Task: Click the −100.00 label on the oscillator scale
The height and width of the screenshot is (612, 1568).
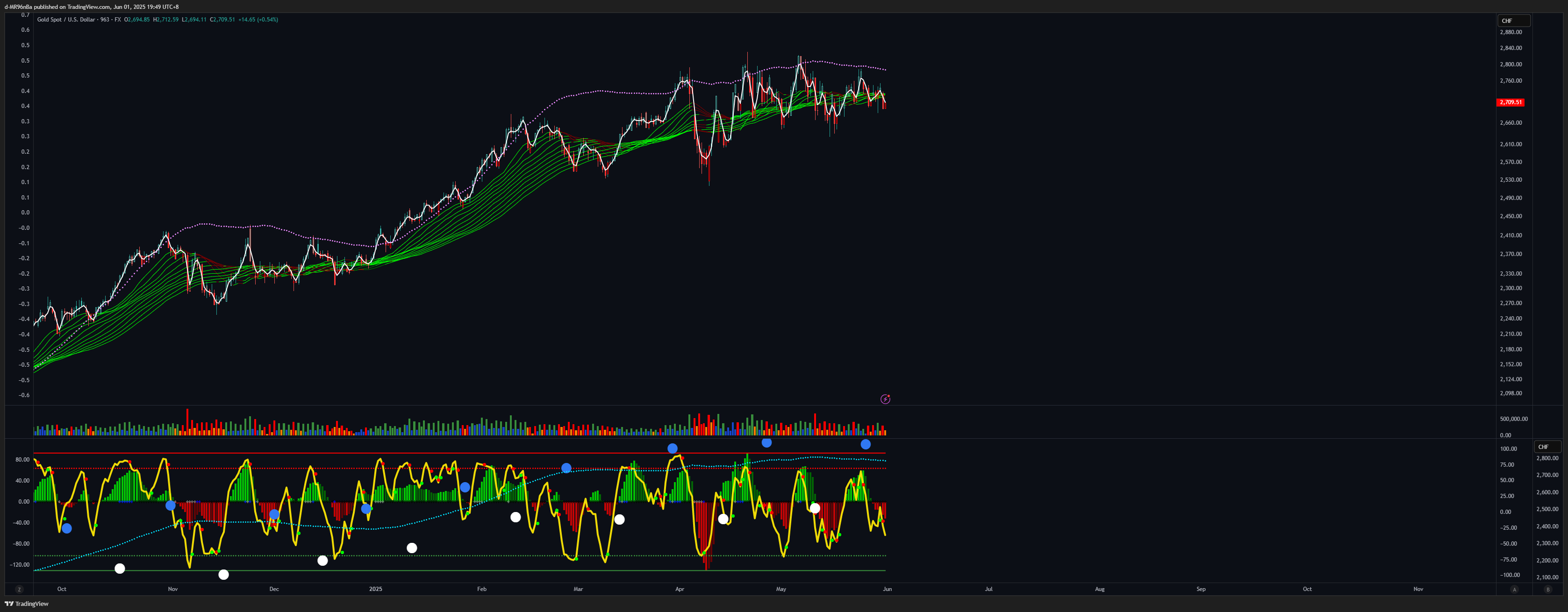Action: (1509, 575)
